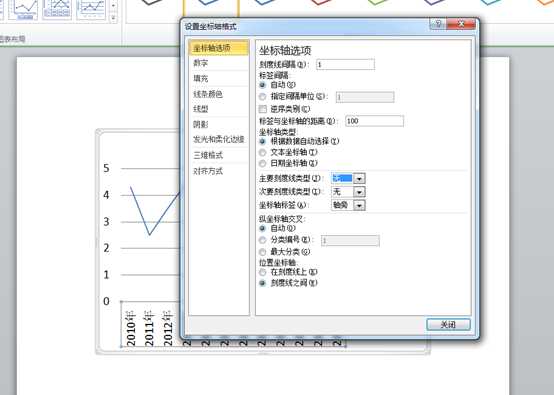
Task: Click the value axis label 3
Action: point(106,222)
